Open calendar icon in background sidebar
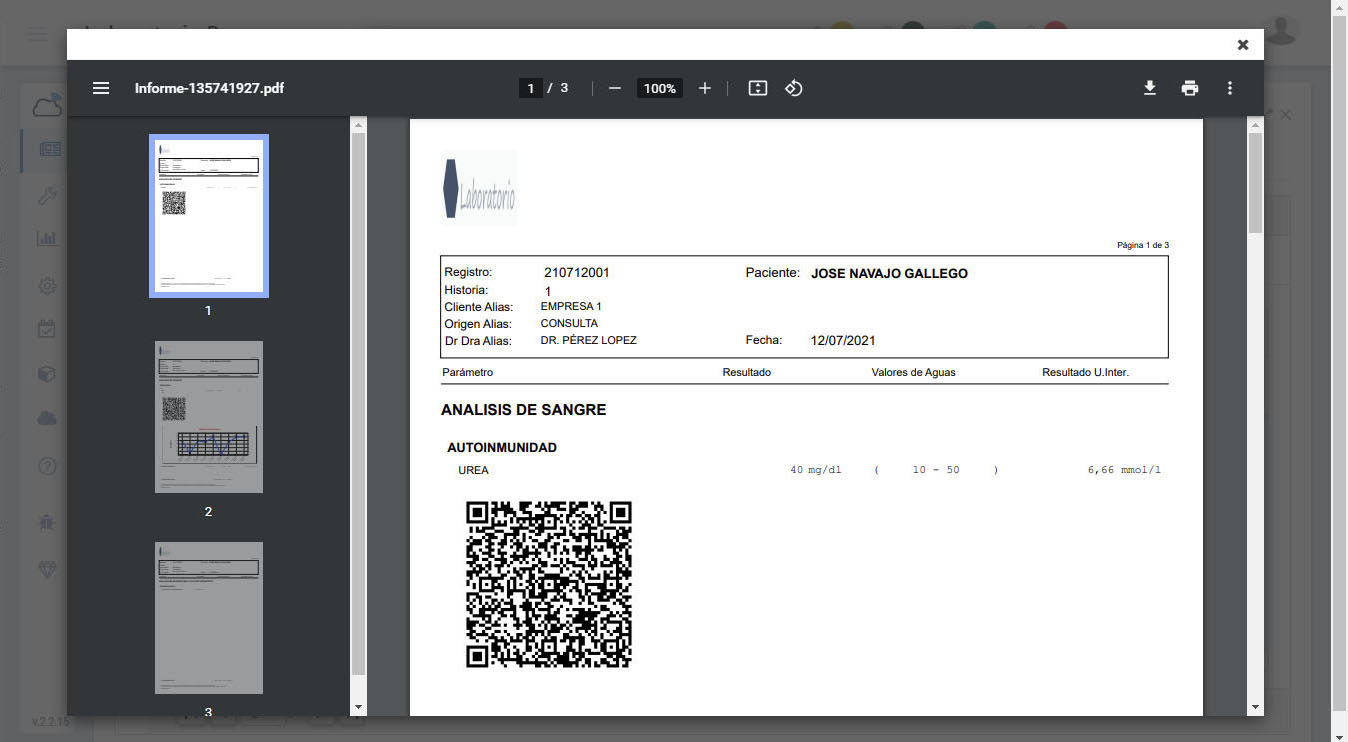Image resolution: width=1348 pixels, height=742 pixels. pyautogui.click(x=47, y=328)
